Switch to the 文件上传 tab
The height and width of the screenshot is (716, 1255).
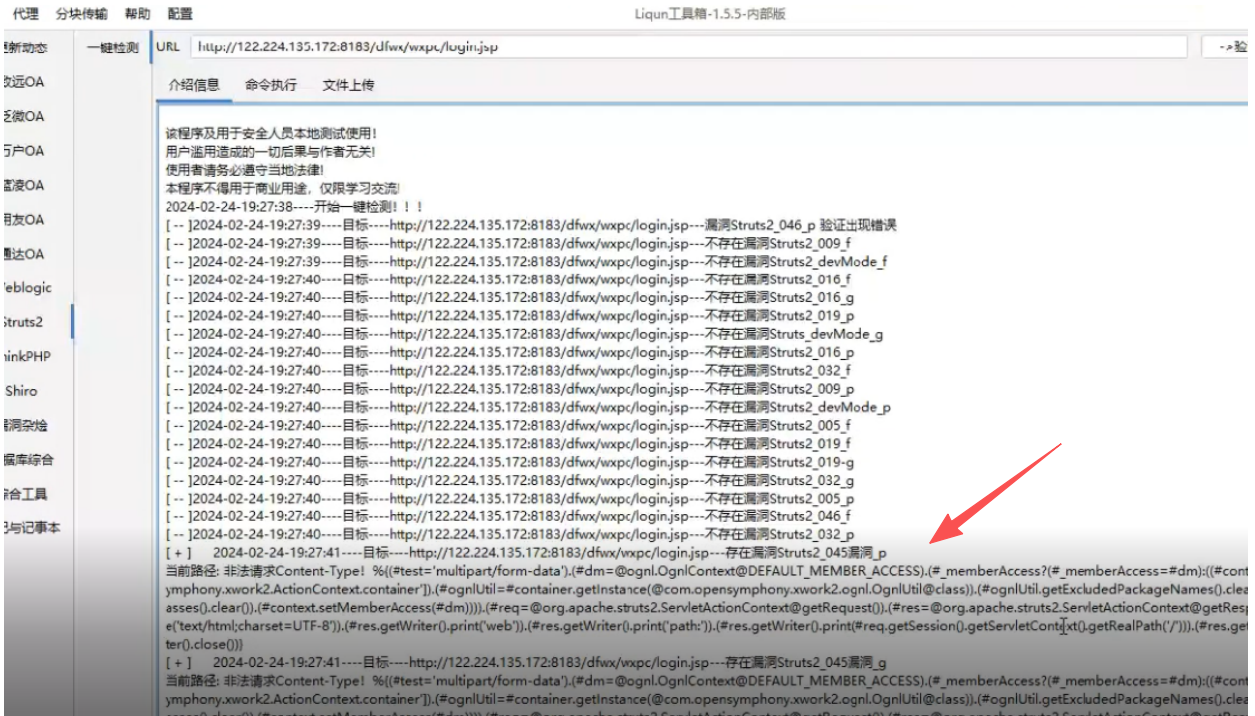(x=348, y=85)
